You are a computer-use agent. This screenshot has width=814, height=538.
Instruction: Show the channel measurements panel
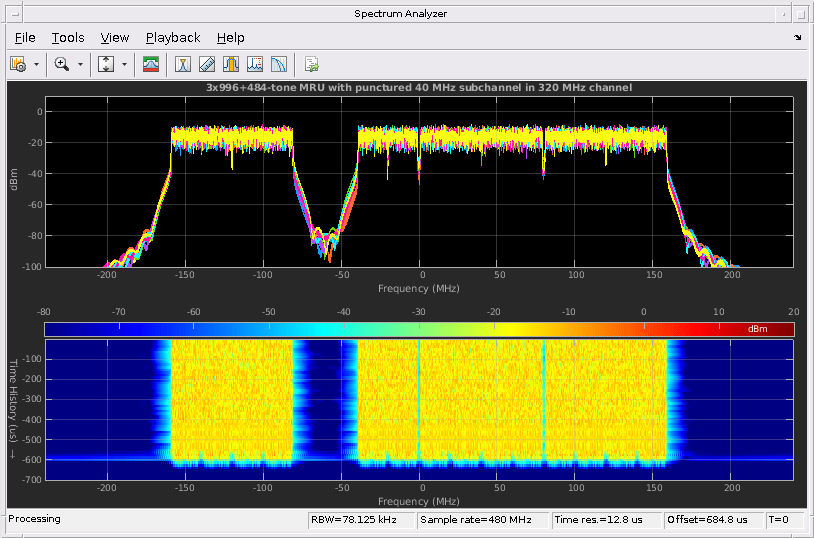[231, 64]
